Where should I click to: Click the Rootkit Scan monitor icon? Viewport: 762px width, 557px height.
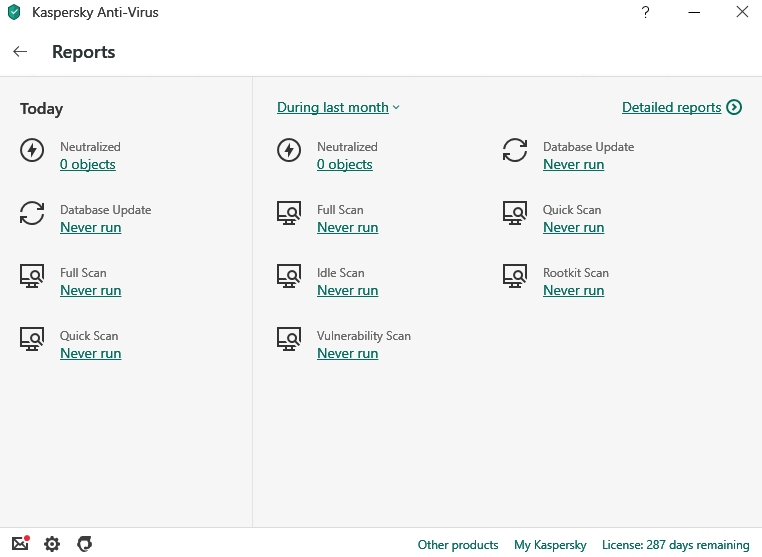pos(515,276)
